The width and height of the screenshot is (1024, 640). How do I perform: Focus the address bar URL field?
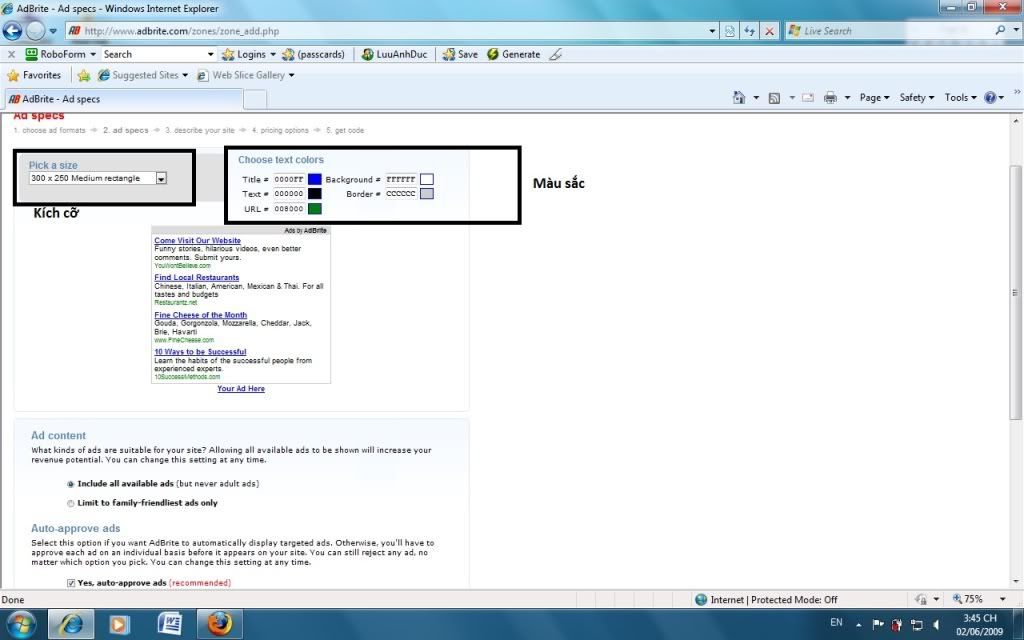[385, 31]
